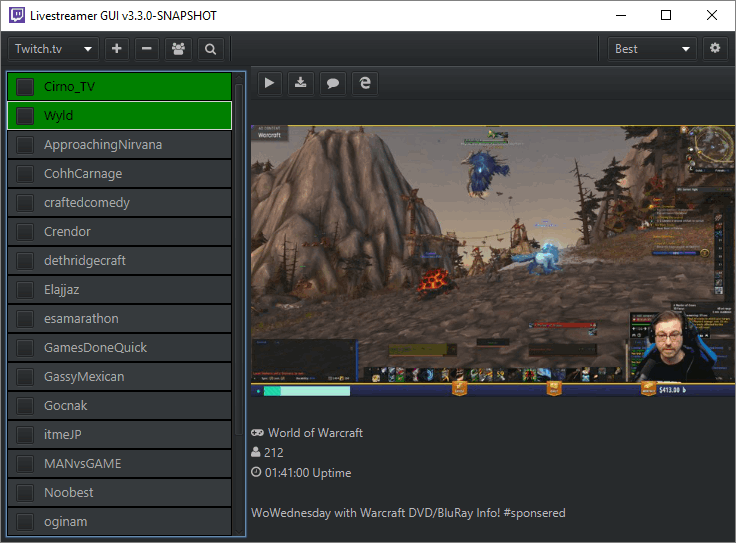
Task: Open the import followed channels icon
Action: (178, 49)
